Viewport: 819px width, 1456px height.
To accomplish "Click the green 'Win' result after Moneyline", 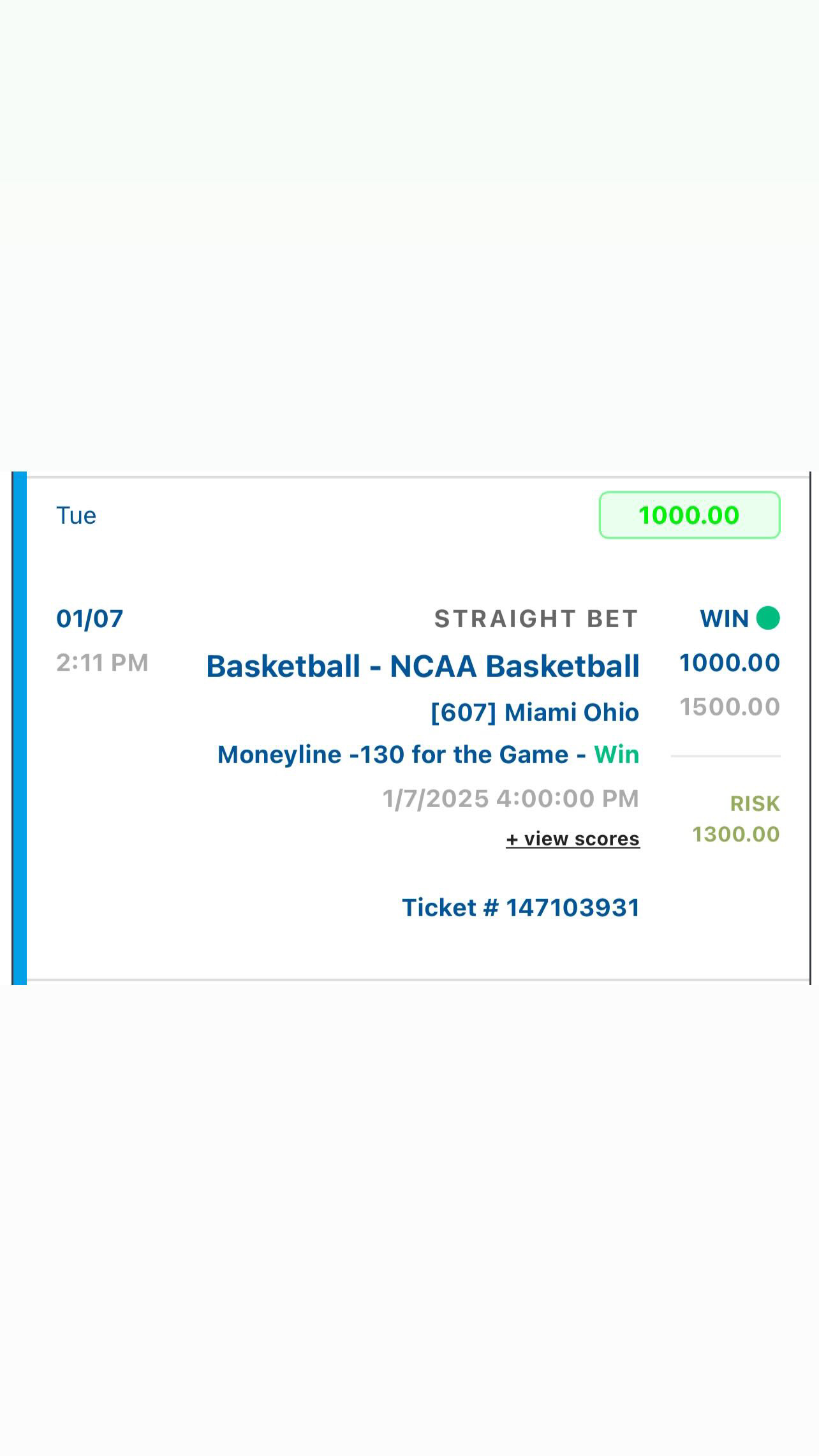I will 617,755.
